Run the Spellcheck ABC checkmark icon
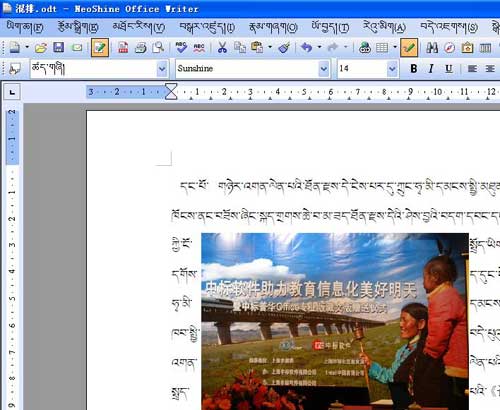 point(181,48)
